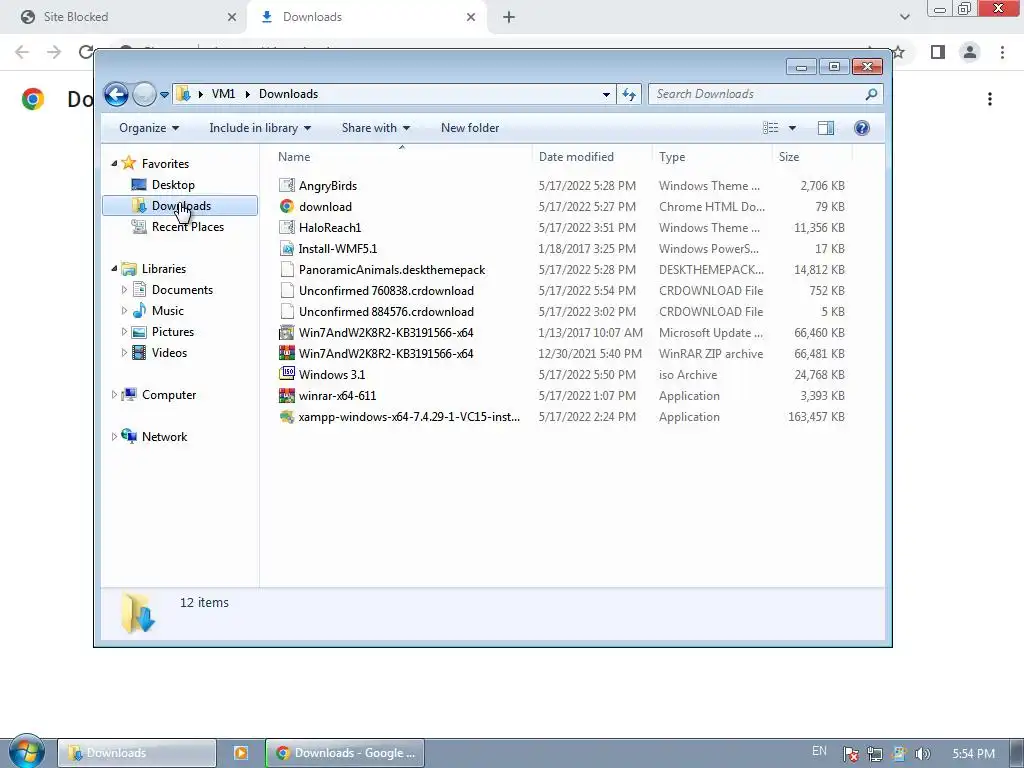This screenshot has height=768, width=1024.
Task: Click the Explorer Back arrow button
Action: [x=116, y=95]
